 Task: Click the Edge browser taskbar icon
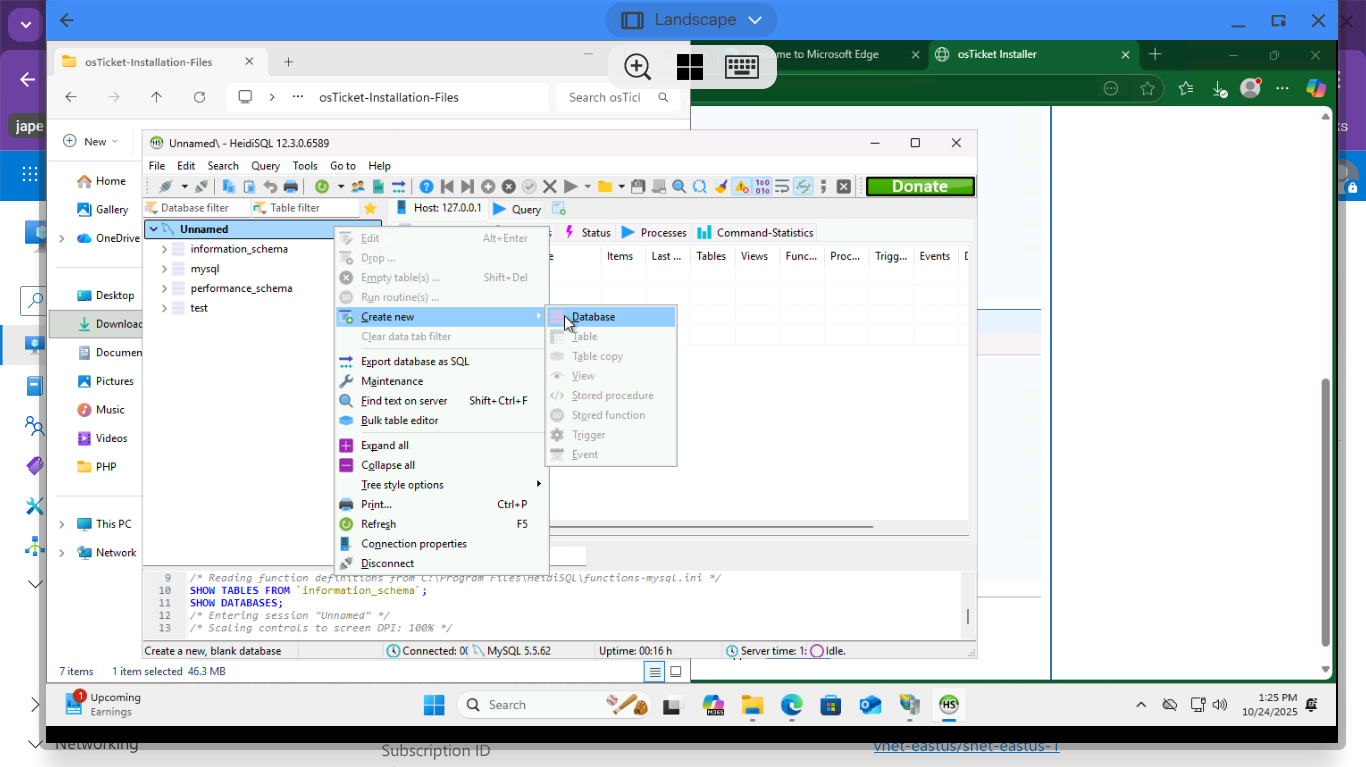pyautogui.click(x=791, y=705)
